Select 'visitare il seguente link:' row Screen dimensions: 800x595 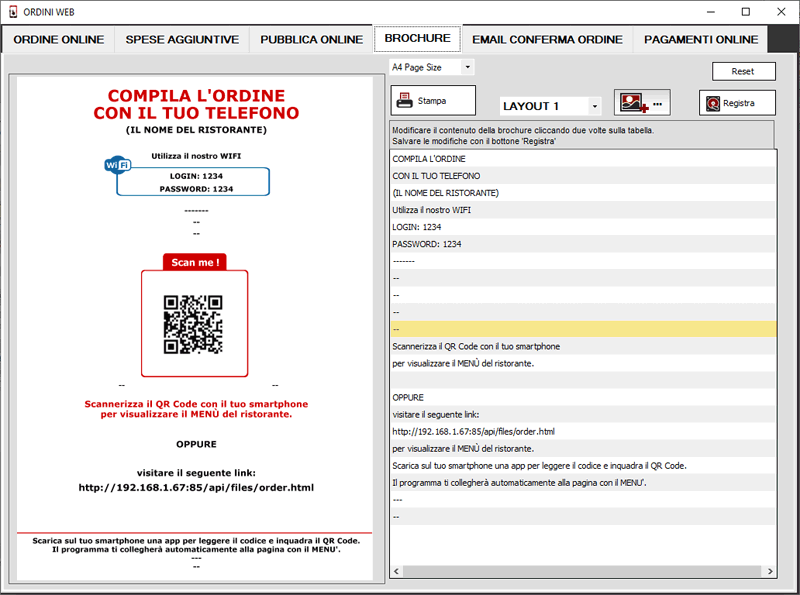pos(583,414)
